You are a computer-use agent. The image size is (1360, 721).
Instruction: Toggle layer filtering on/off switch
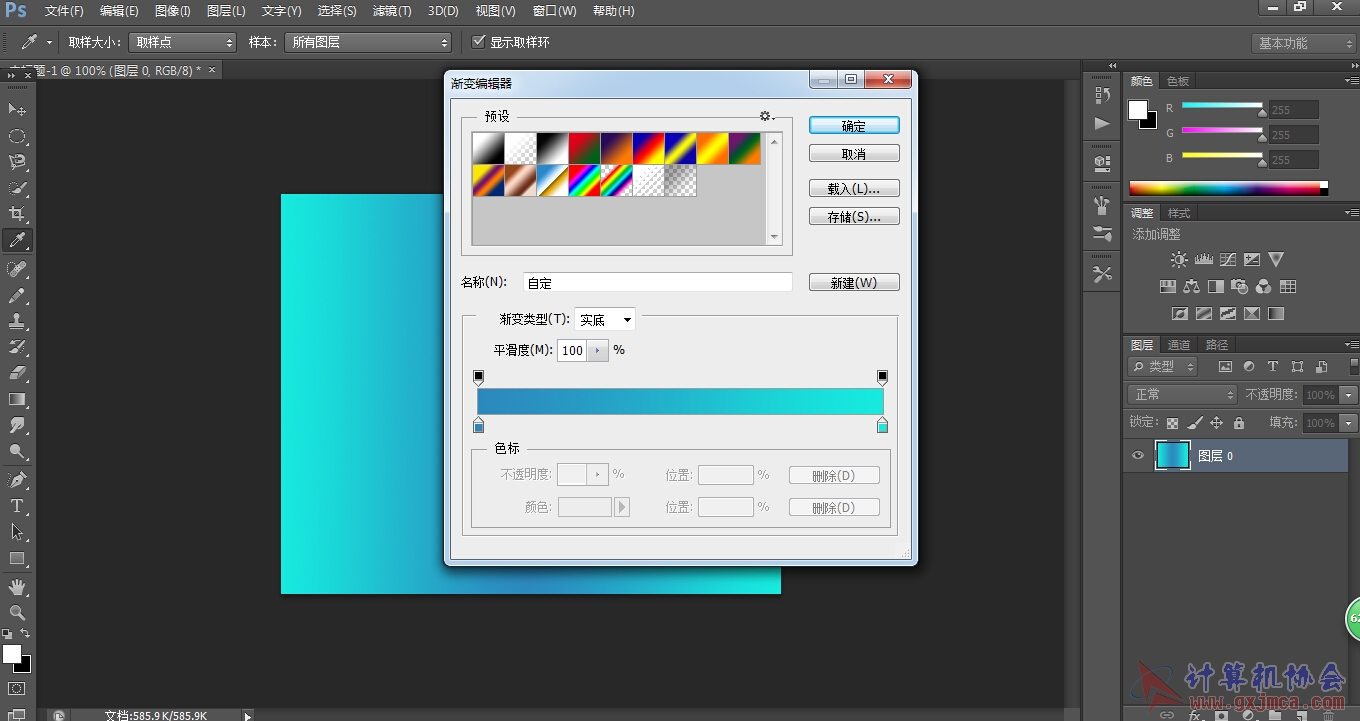pos(1354,367)
